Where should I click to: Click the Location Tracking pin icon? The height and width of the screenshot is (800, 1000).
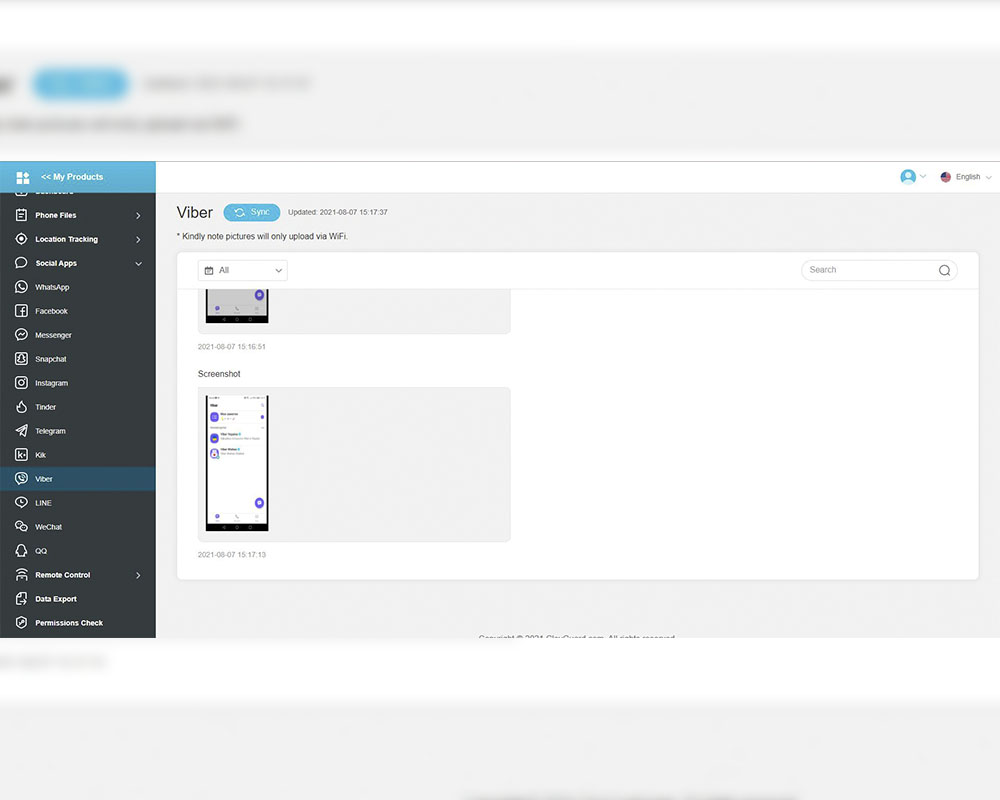point(21,239)
